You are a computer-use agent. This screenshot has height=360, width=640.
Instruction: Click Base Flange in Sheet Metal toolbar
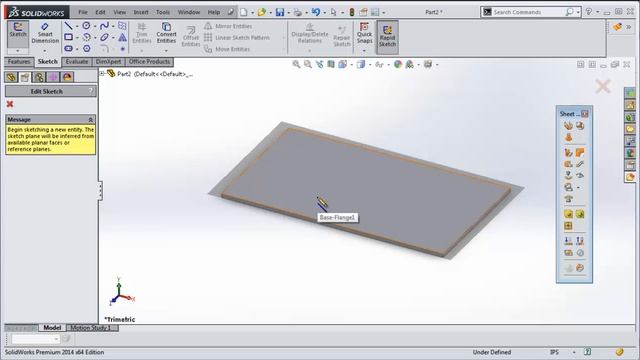point(568,125)
